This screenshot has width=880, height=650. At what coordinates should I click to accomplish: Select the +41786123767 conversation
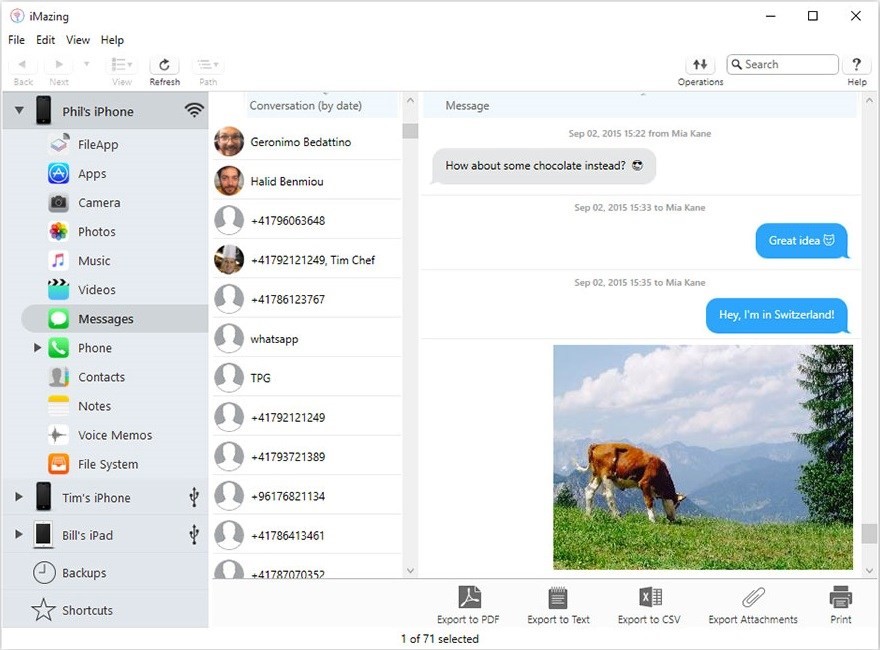308,299
